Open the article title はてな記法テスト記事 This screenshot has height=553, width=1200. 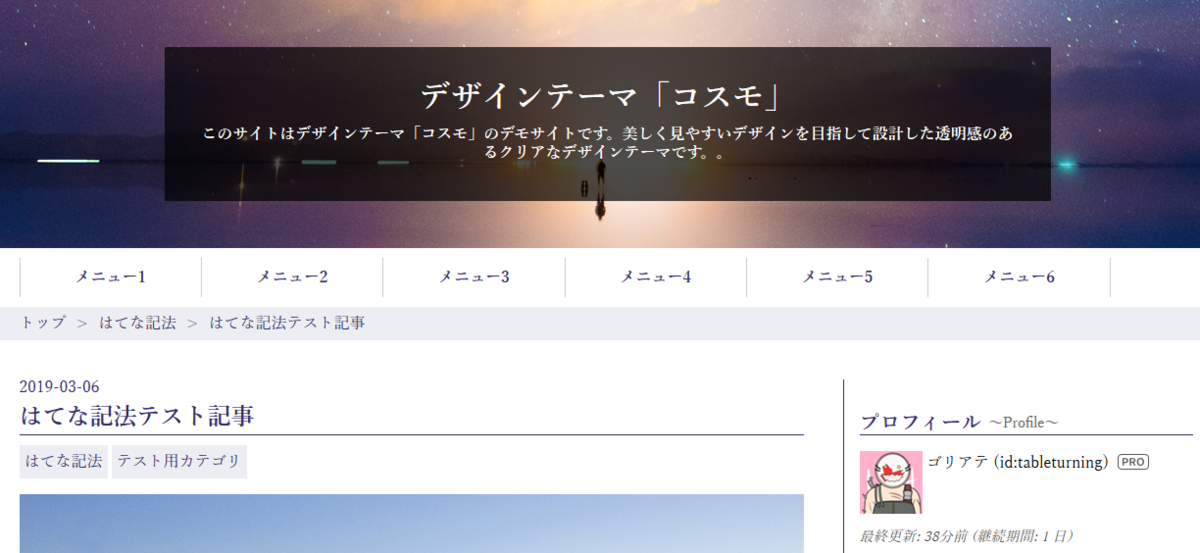[137, 415]
